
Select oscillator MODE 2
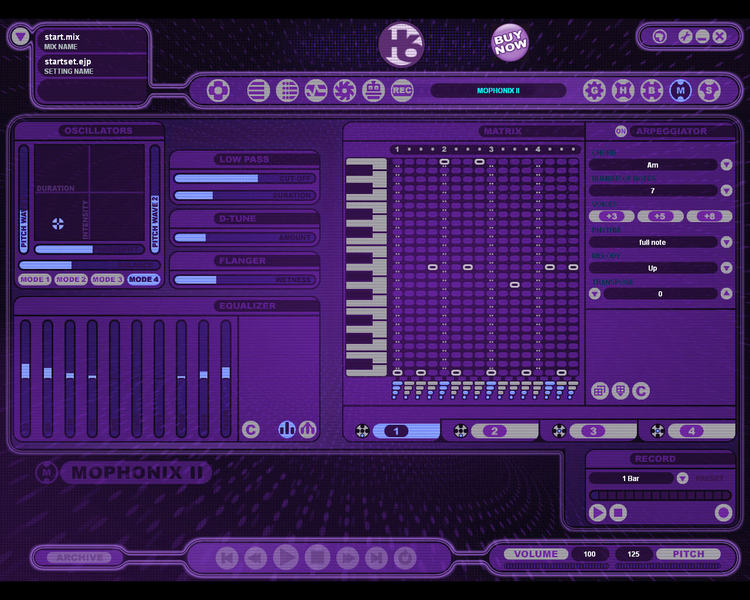(x=71, y=279)
